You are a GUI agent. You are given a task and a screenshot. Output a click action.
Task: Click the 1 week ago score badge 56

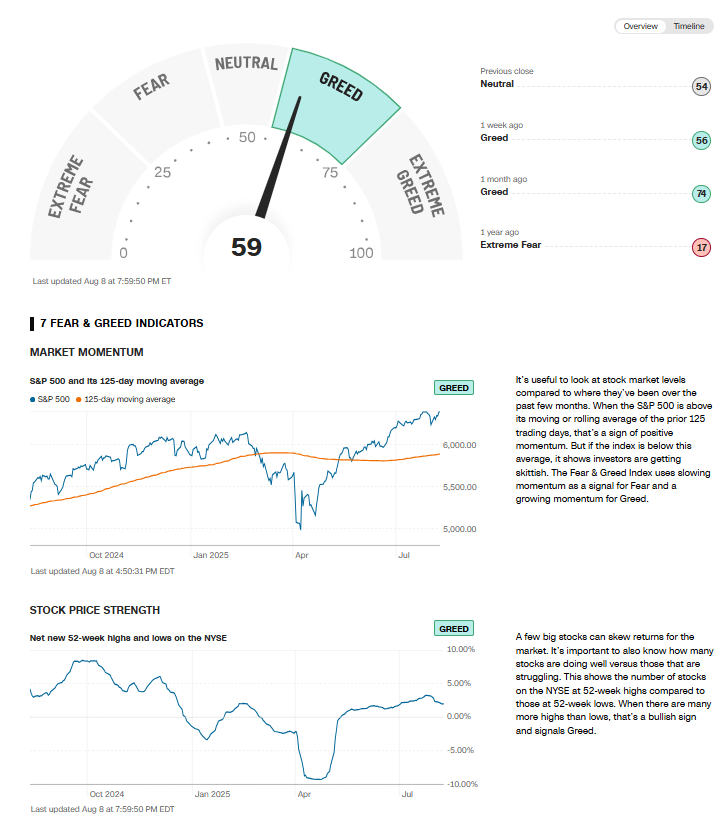click(x=701, y=141)
